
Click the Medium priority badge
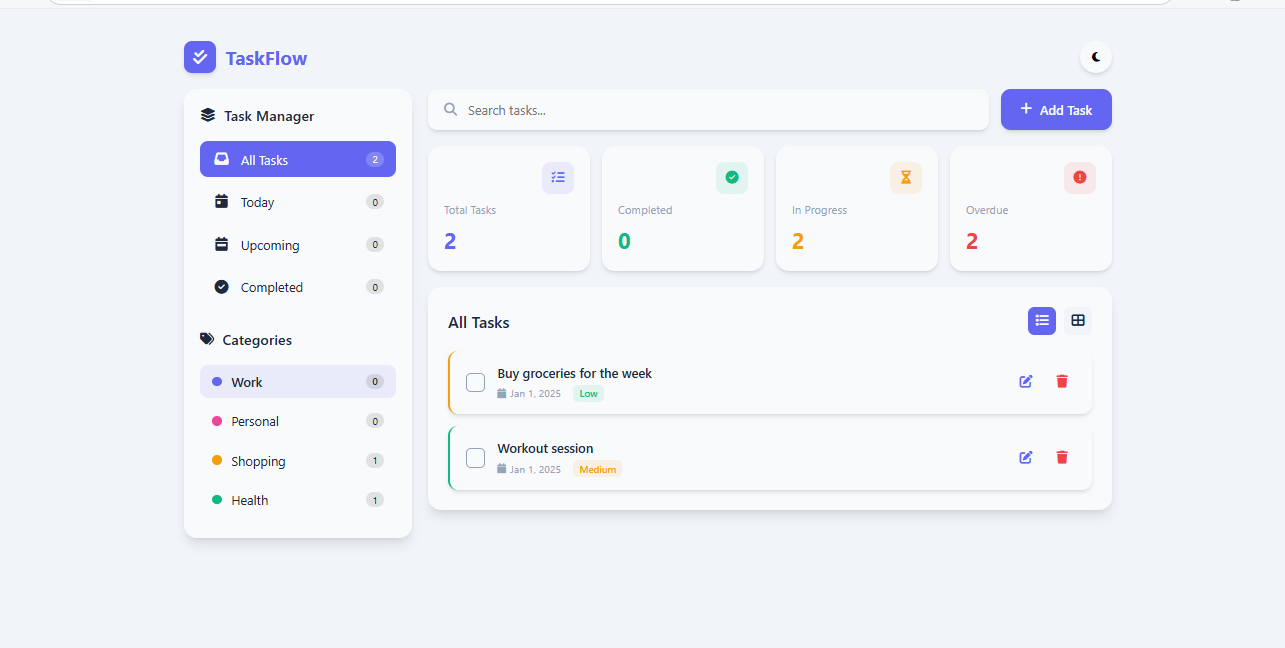click(x=597, y=469)
